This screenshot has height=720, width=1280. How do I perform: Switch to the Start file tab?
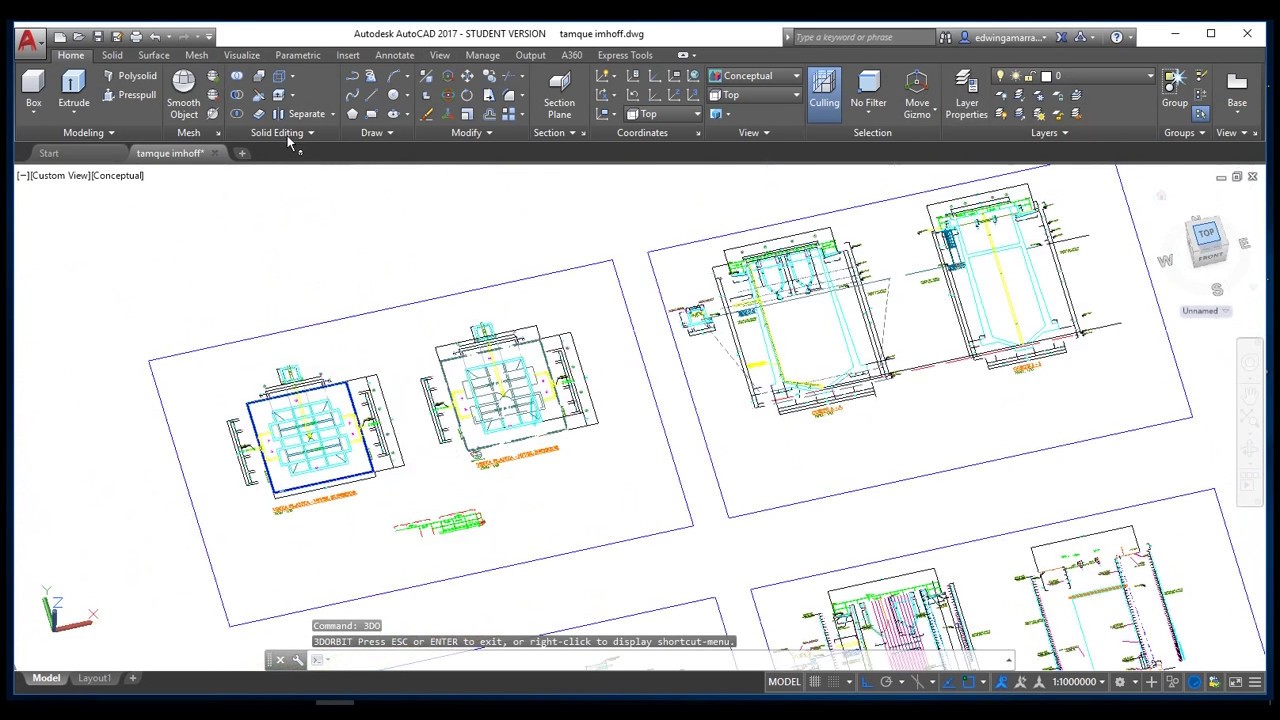pos(49,153)
